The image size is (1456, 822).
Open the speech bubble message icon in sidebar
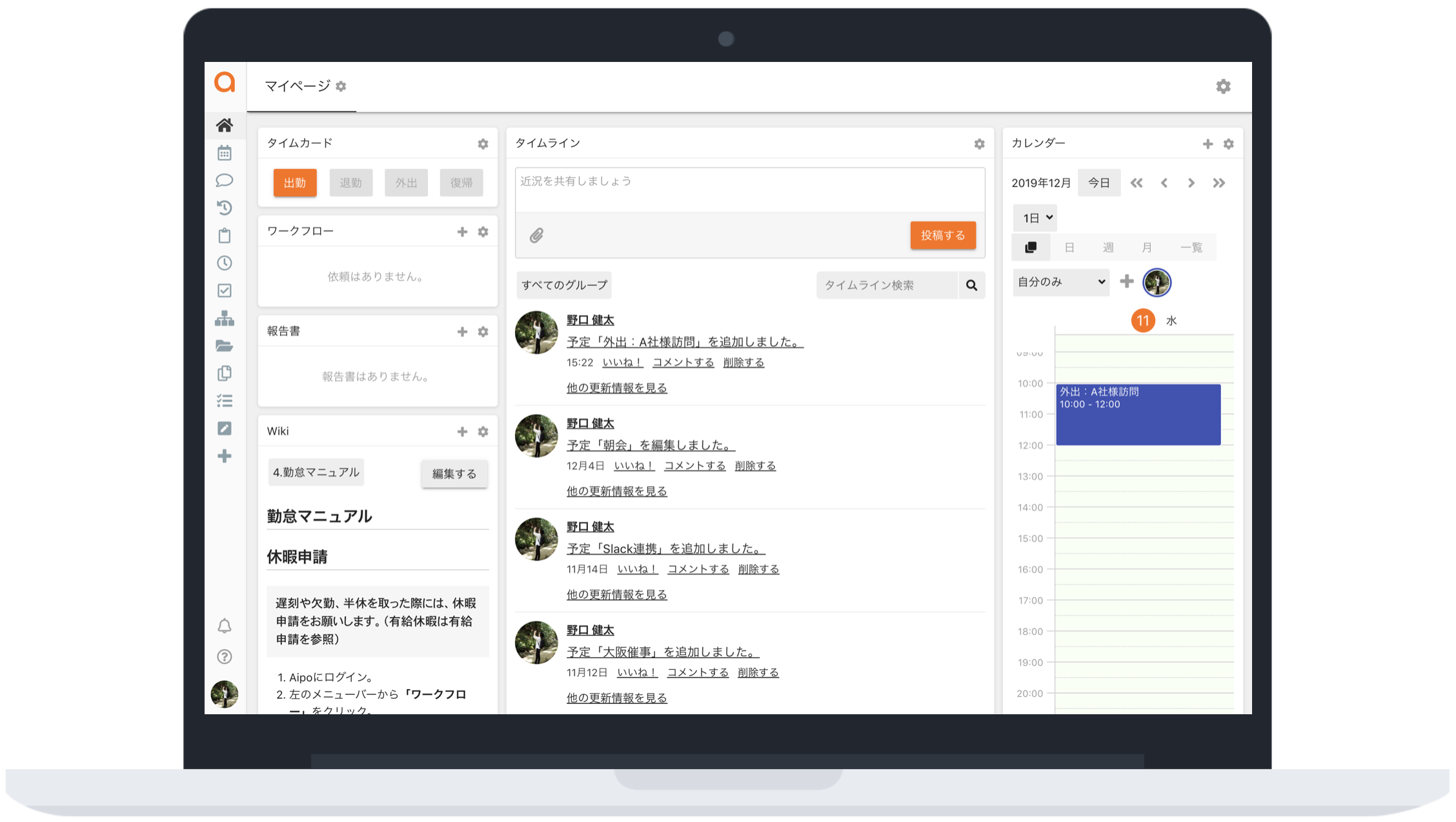coord(224,181)
